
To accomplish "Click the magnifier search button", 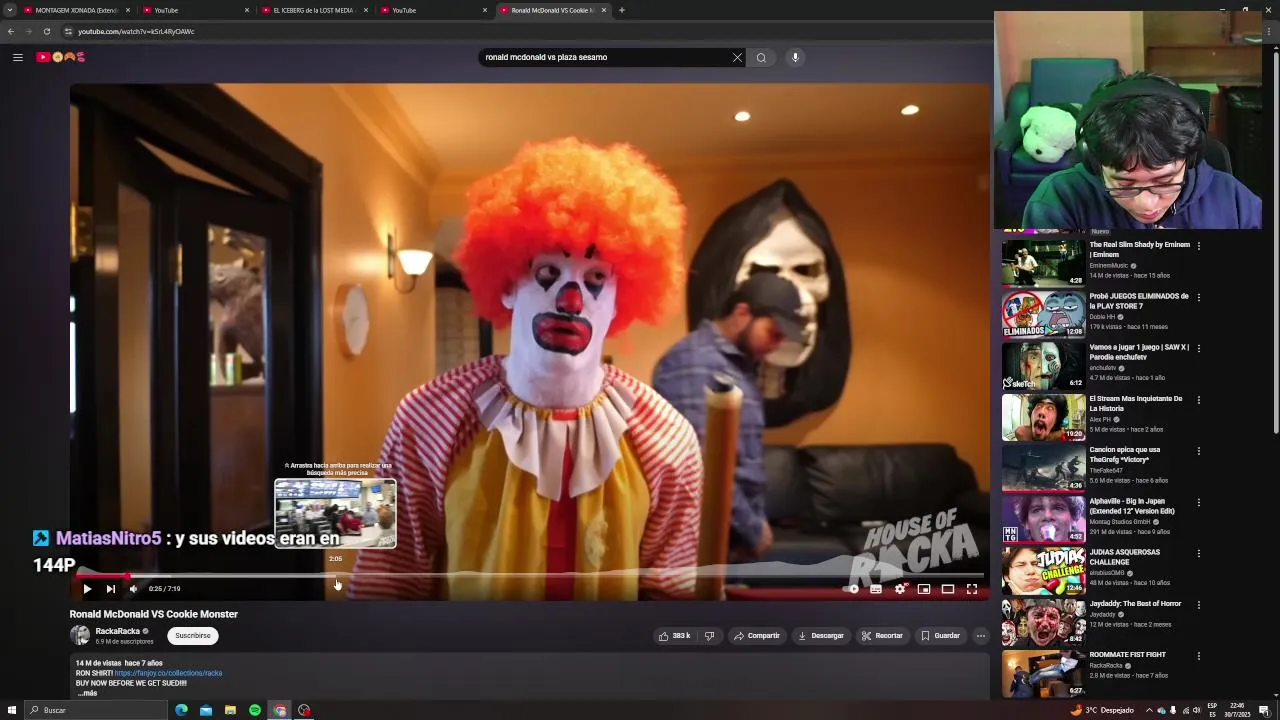I will (761, 57).
